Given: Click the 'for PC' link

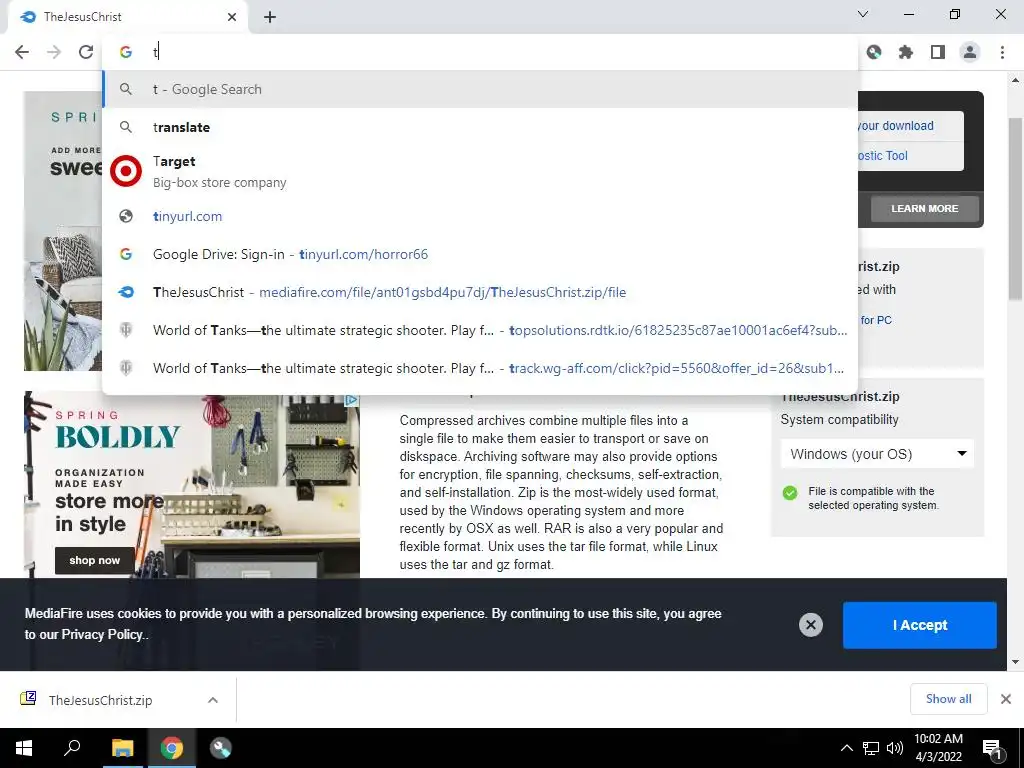Looking at the screenshot, I should (876, 320).
